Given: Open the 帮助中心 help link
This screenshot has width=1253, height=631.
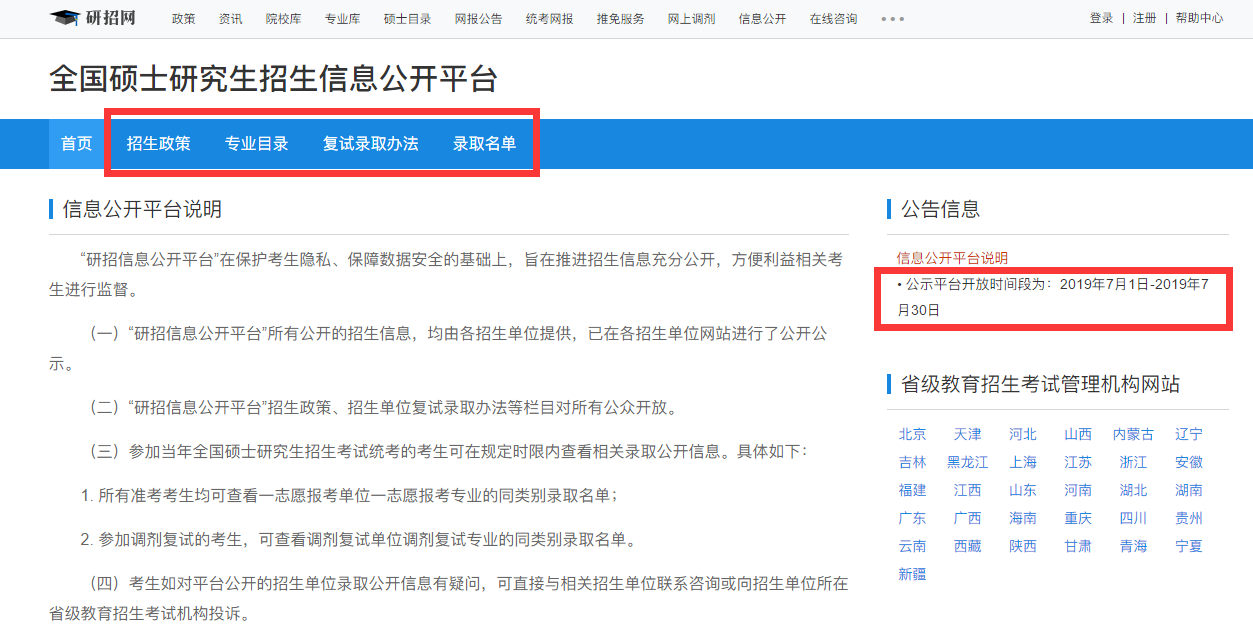Looking at the screenshot, I should 1199,19.
